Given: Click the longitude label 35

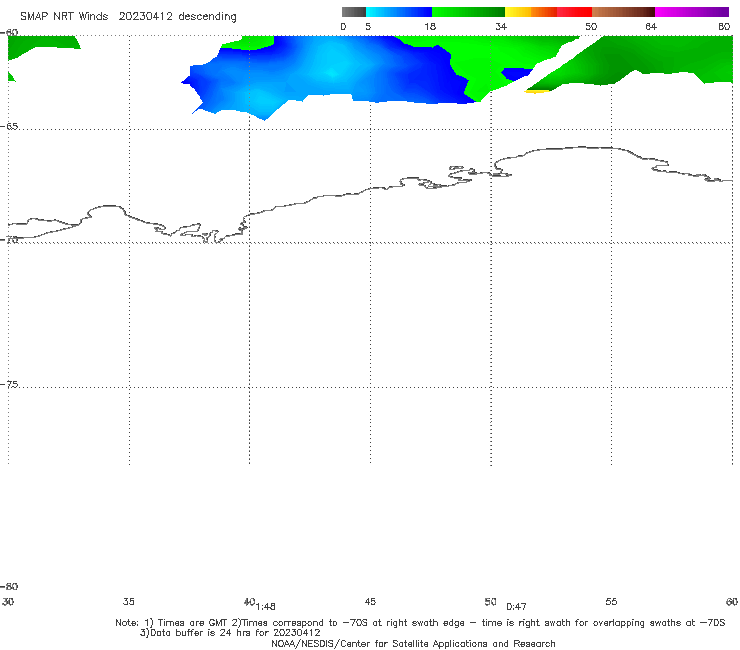Looking at the screenshot, I should [x=128, y=601].
